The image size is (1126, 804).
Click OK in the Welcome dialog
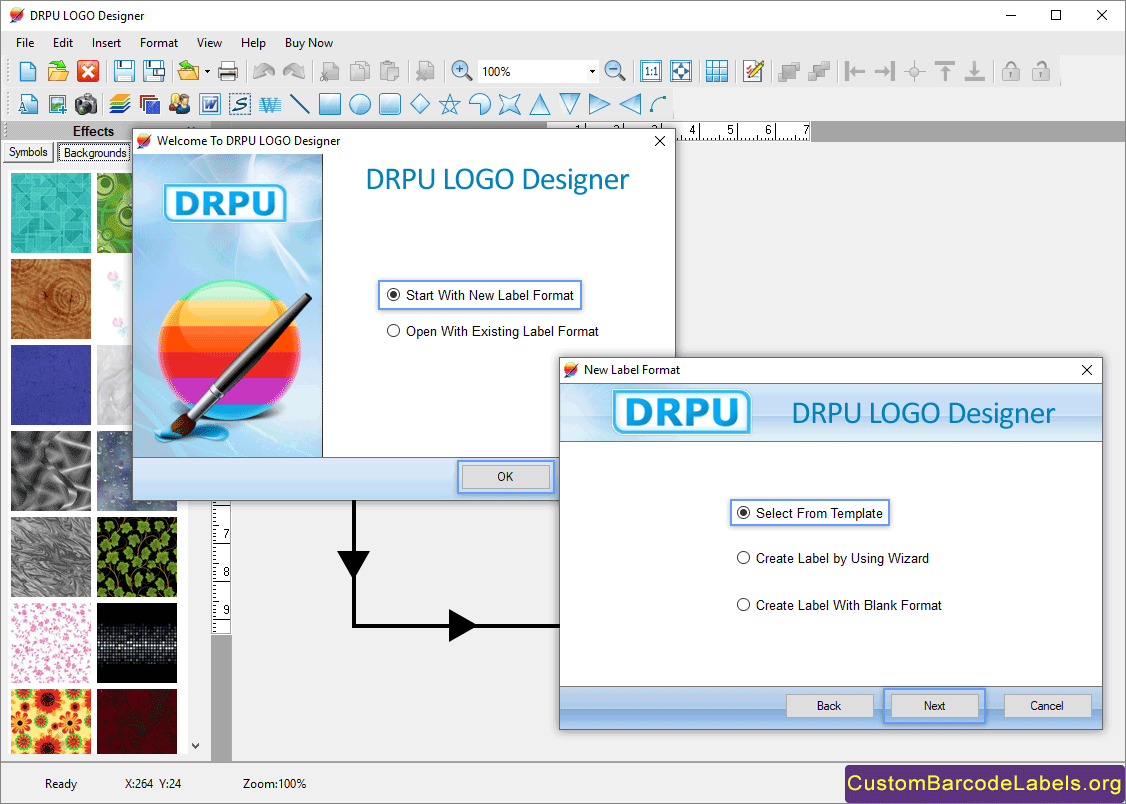point(506,477)
